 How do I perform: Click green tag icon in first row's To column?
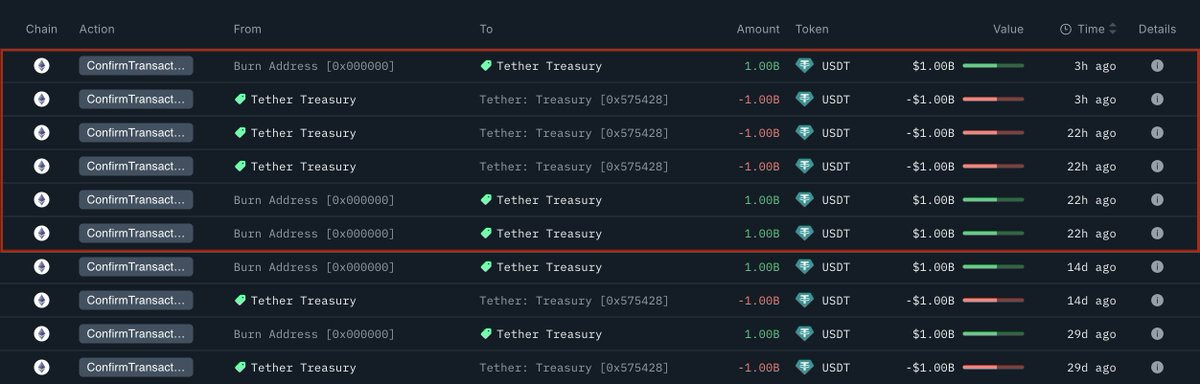coord(486,66)
